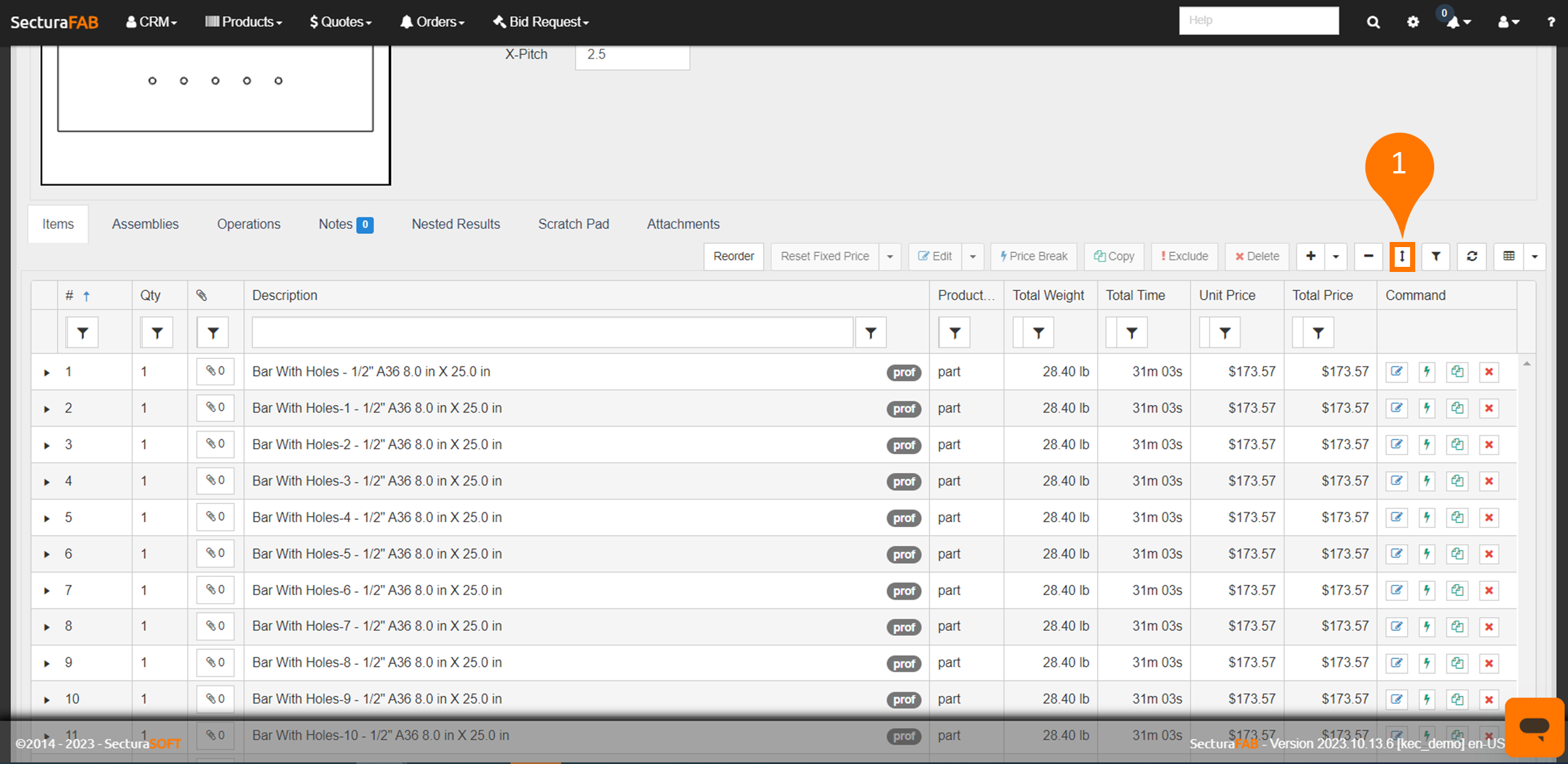Click the search magnifier icon in header
Viewport: 1568px width, 764px height.
(1373, 22)
